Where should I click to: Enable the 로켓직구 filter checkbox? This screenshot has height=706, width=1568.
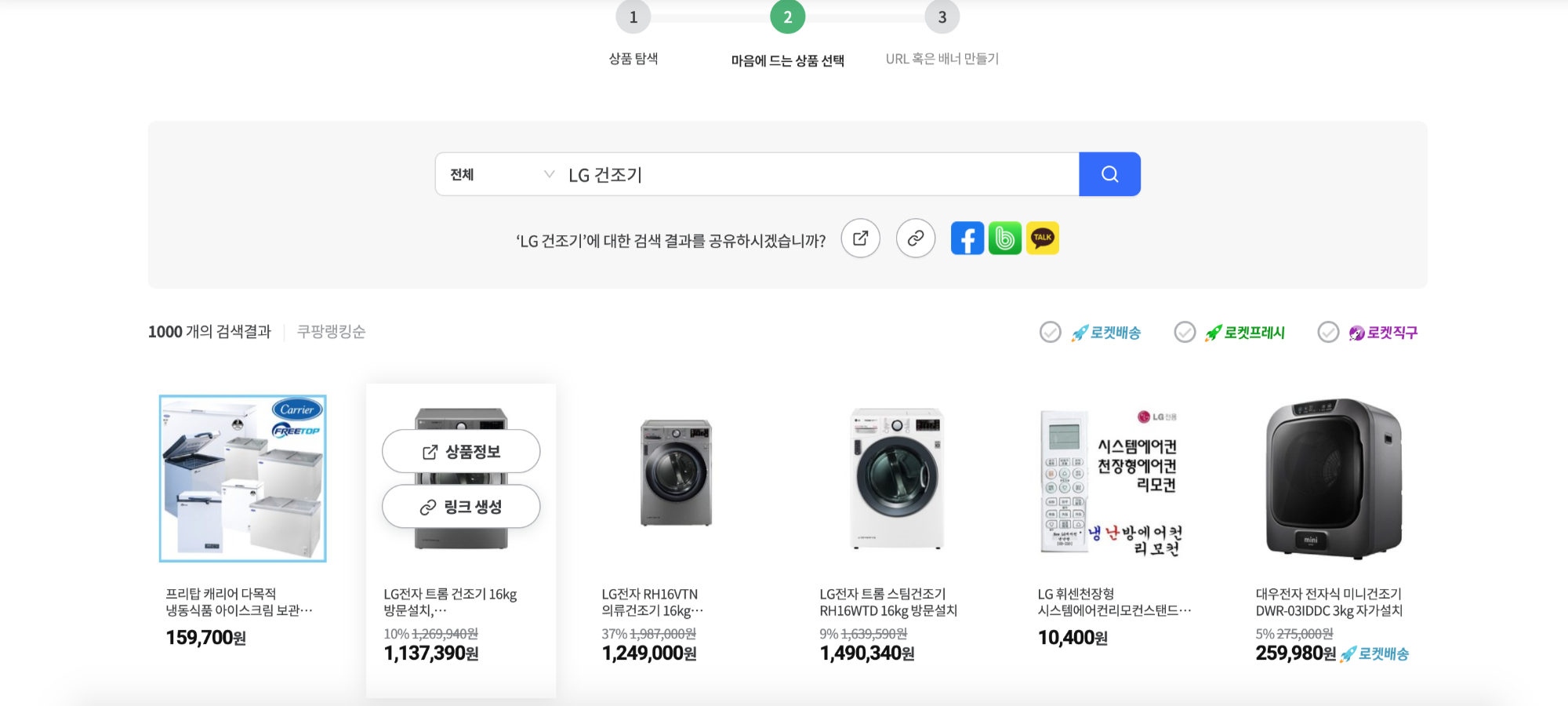coord(1328,333)
